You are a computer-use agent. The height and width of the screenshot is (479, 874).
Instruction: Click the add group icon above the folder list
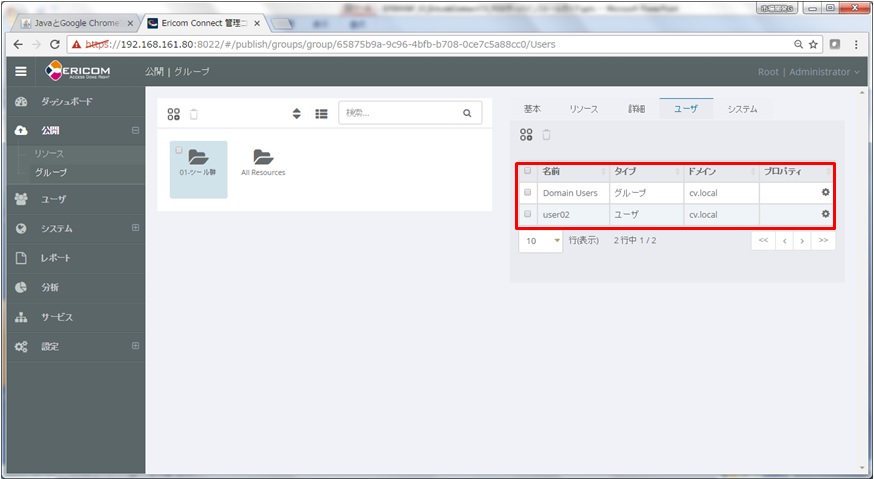[x=174, y=114]
